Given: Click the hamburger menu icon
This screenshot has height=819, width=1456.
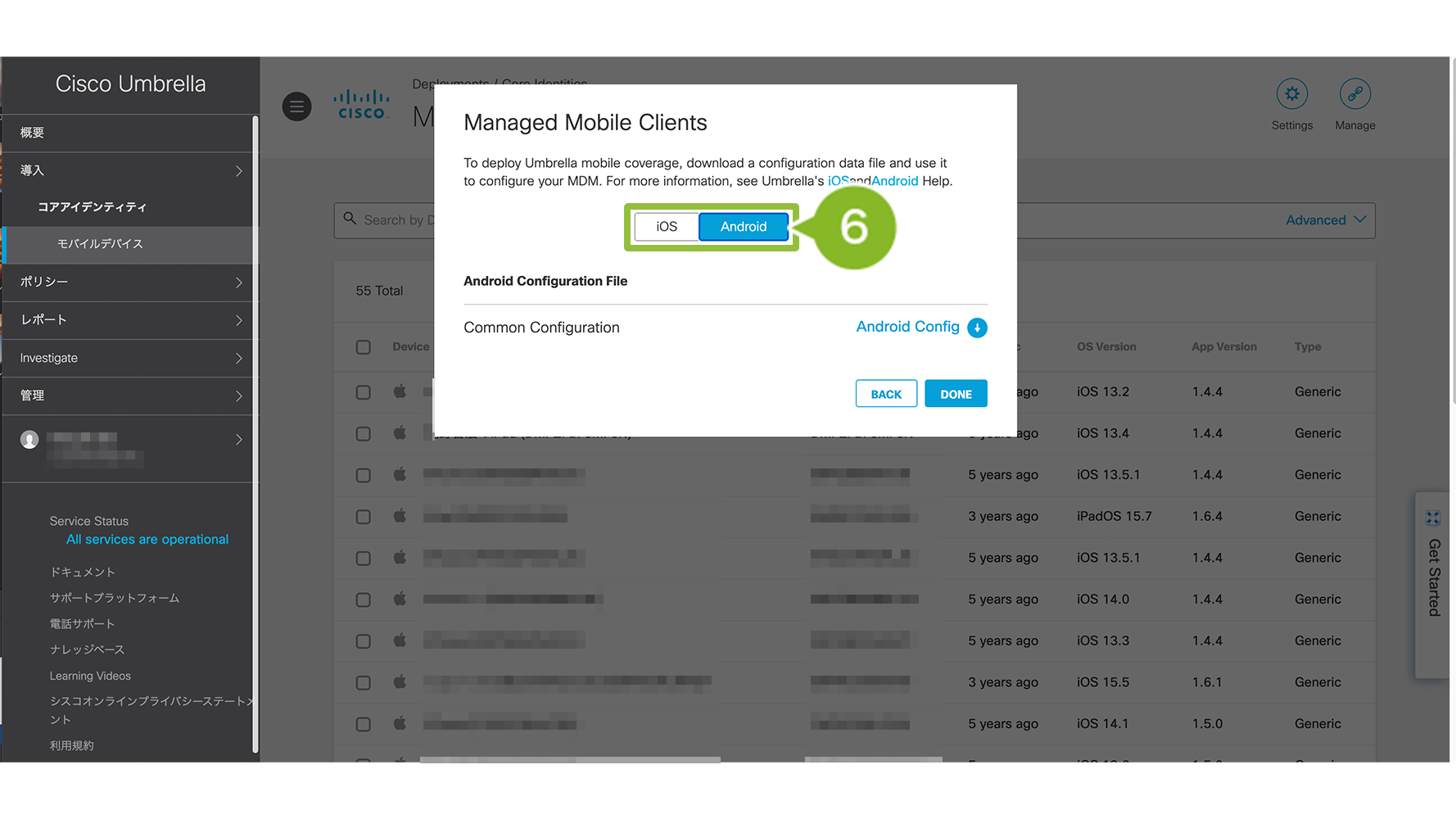Looking at the screenshot, I should pyautogui.click(x=296, y=106).
